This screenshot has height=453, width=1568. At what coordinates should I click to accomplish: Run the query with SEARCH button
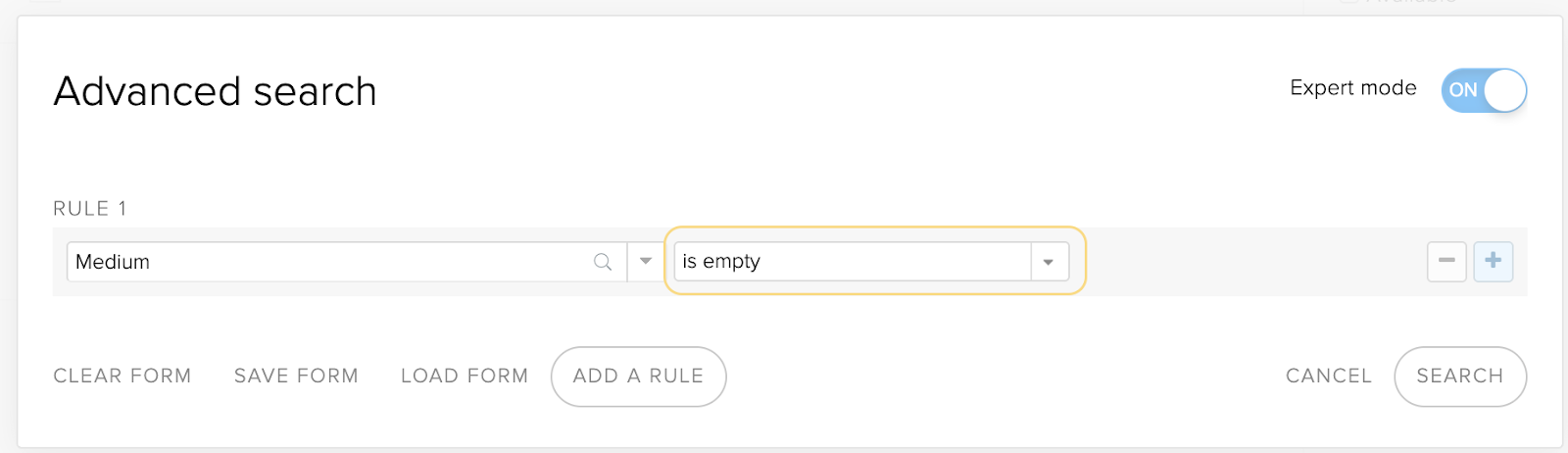(1460, 377)
